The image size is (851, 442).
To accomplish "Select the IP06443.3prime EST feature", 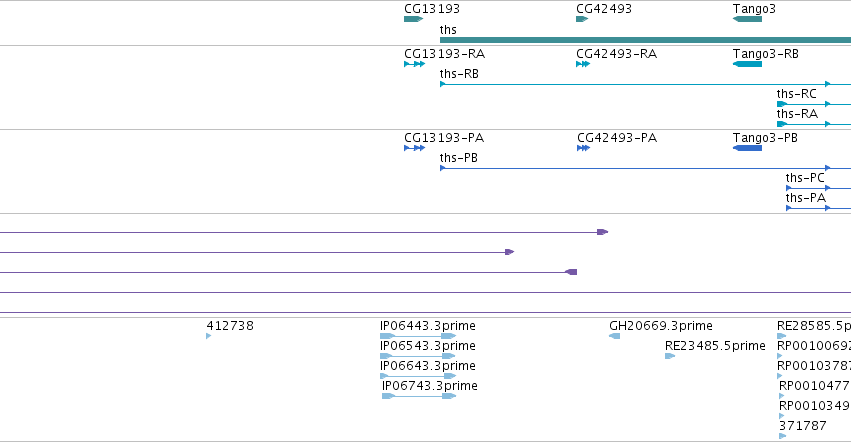I will point(418,336).
